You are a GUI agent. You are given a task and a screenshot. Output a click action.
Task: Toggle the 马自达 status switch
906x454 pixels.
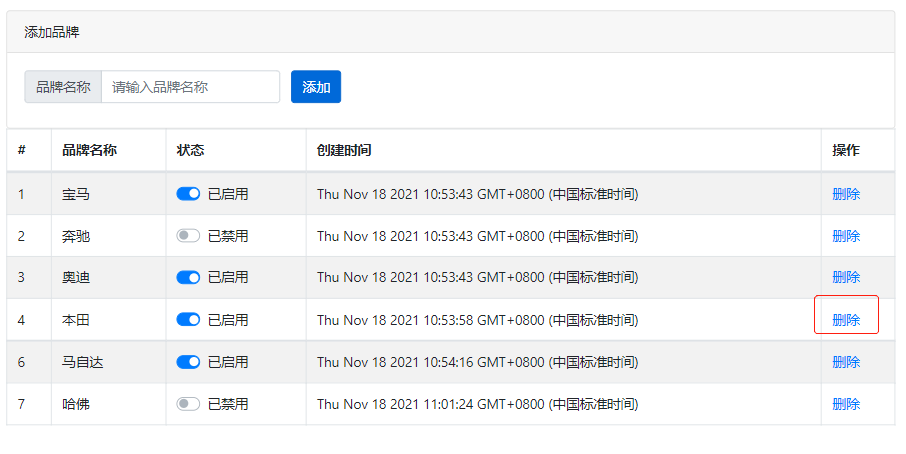pos(188,362)
